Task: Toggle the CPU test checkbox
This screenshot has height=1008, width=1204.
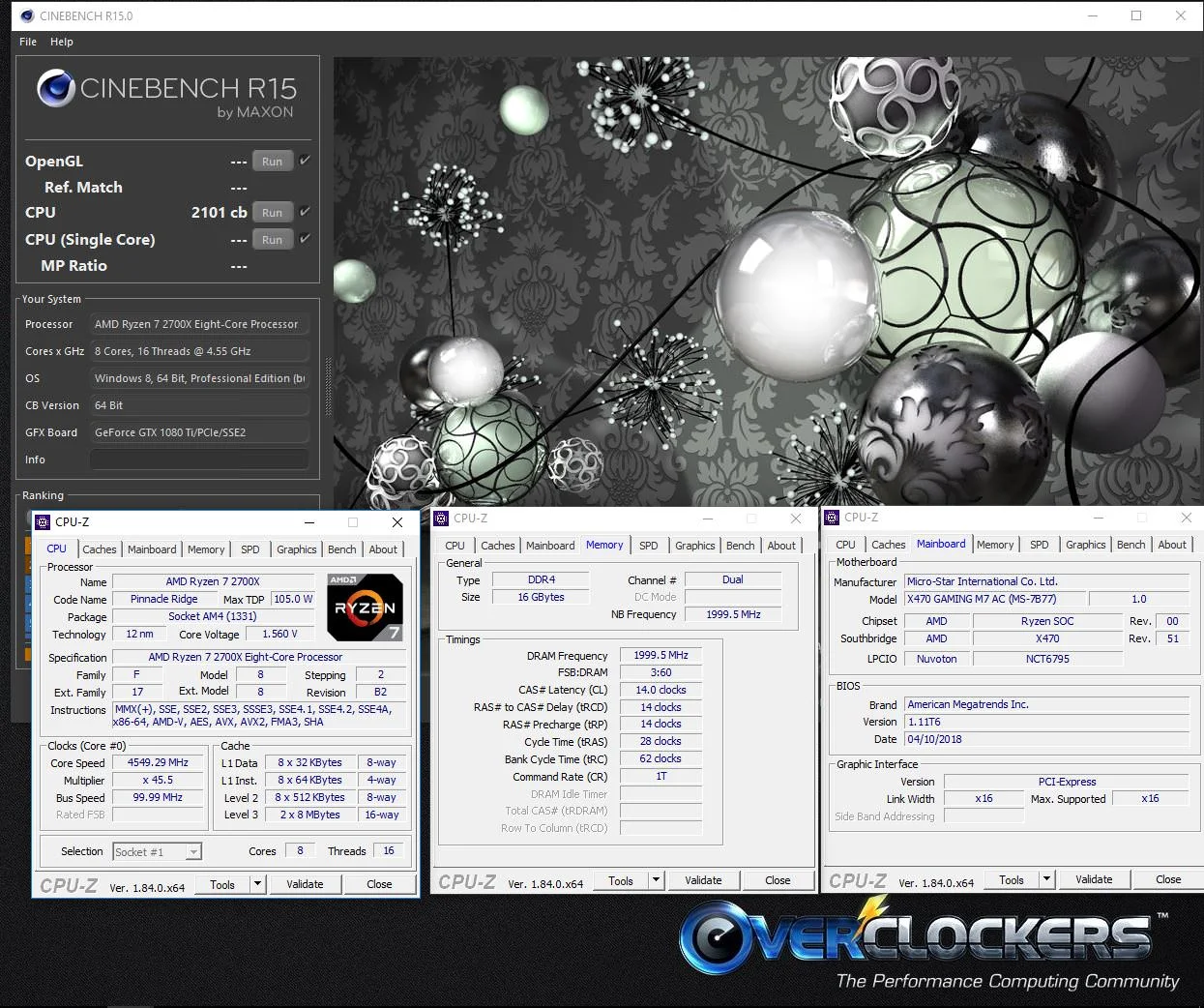Action: pos(305,212)
